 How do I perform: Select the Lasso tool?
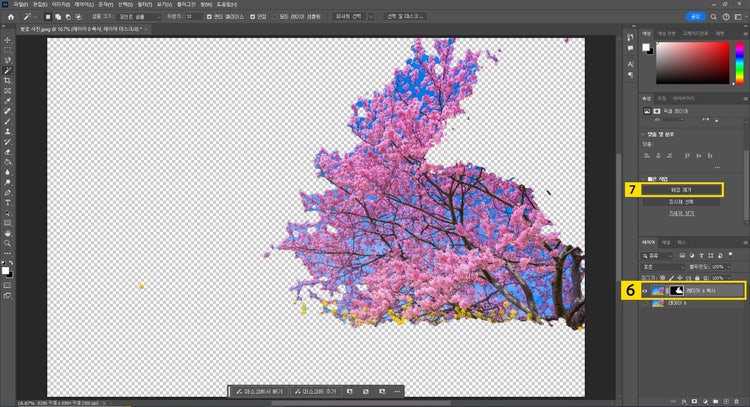point(7,60)
